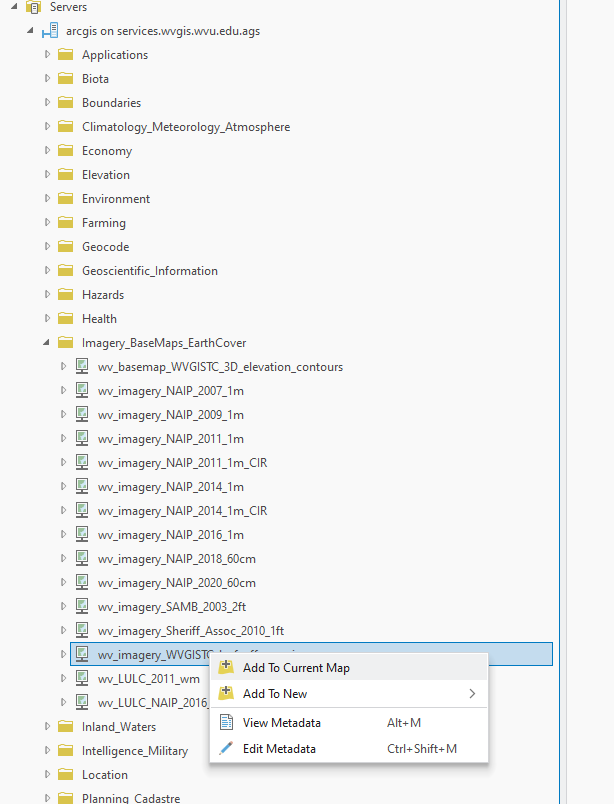Click the Boundaries folder icon

click(x=66, y=103)
